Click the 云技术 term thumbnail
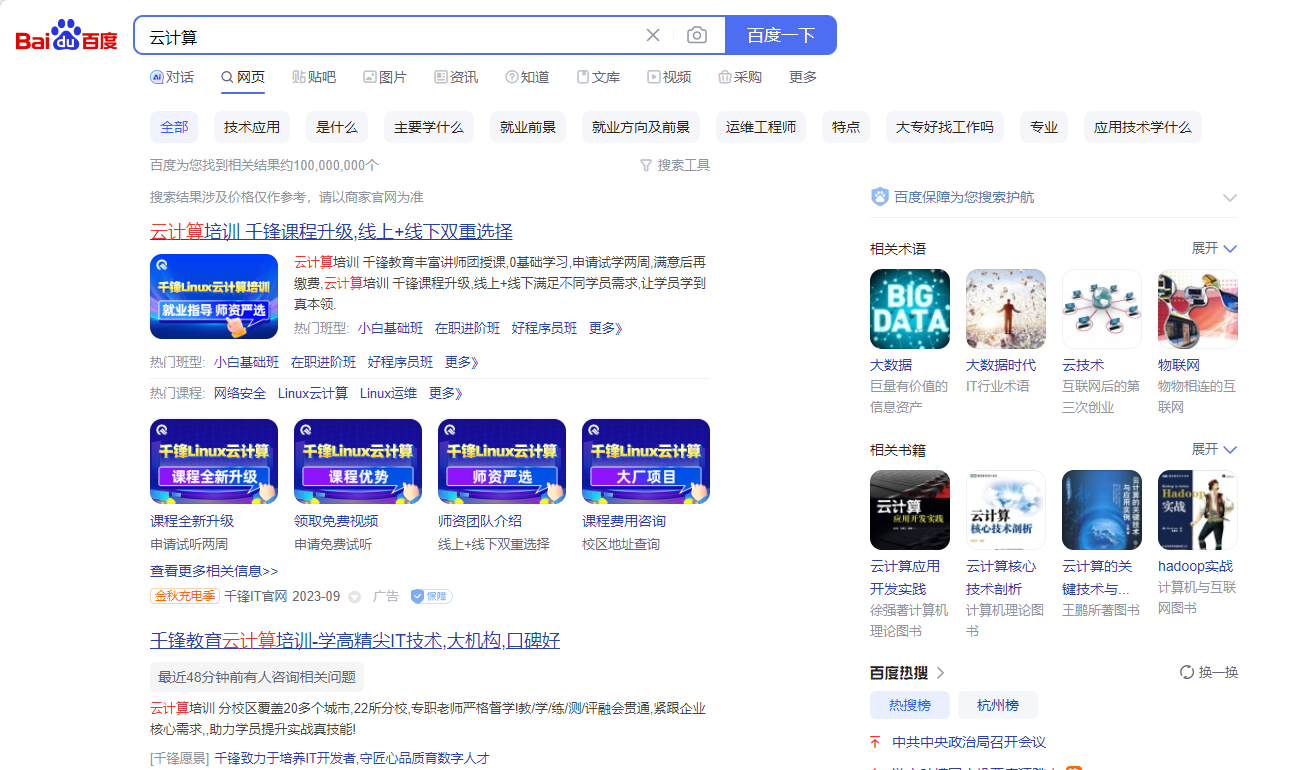 pos(1102,309)
